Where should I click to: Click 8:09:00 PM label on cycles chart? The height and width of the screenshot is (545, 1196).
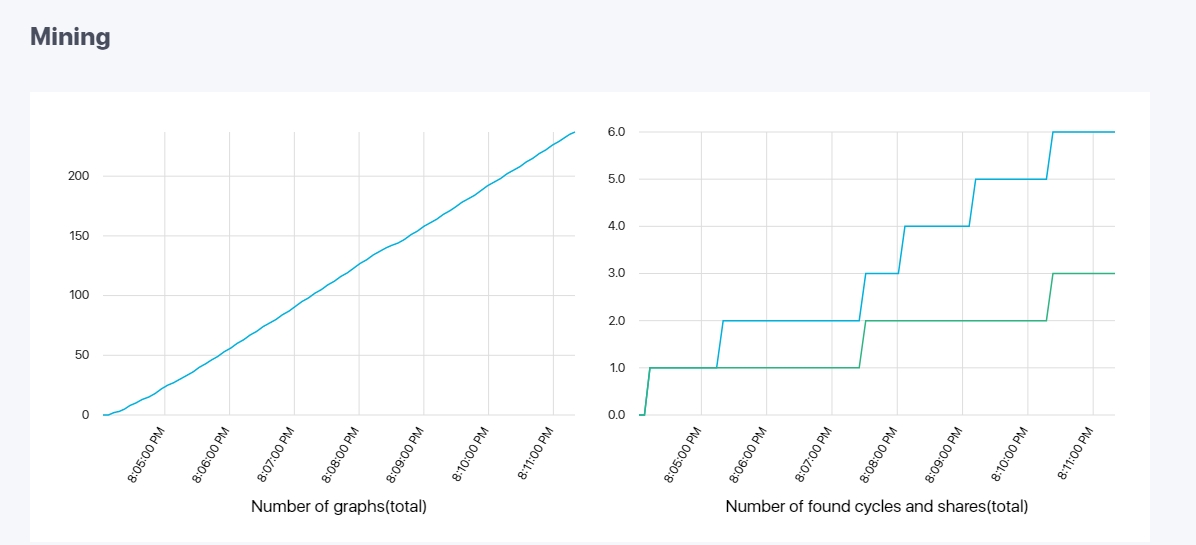point(946,454)
